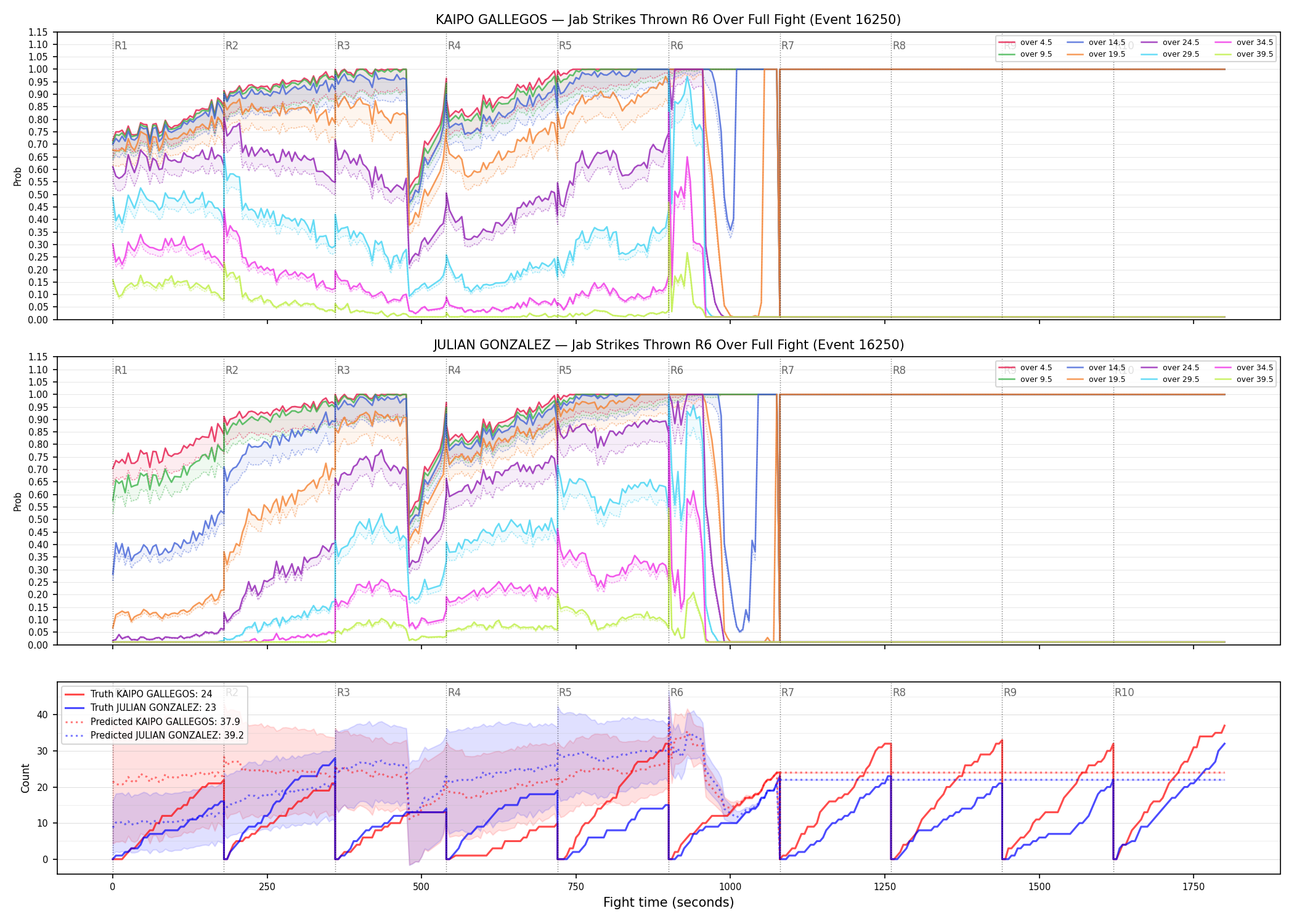
Task: Select 'over 39.5' in top chart legend
Action: 1244,54
